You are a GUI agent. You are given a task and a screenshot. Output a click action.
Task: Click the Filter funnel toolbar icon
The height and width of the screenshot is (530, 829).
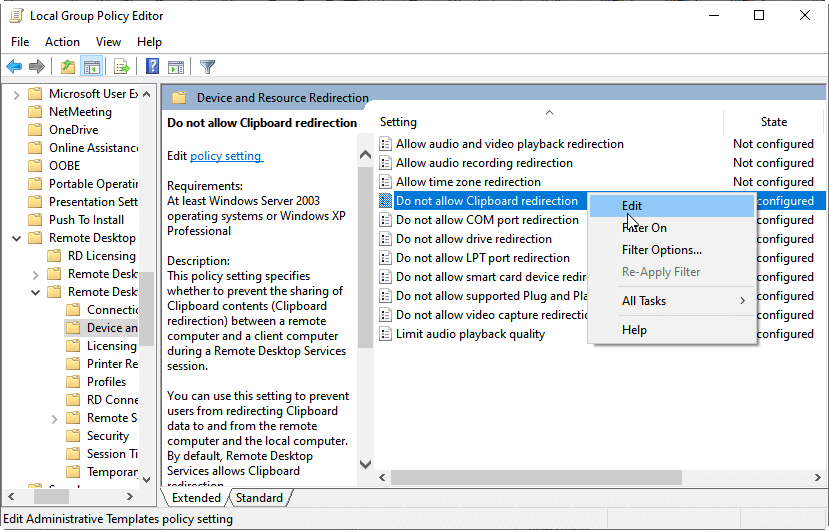click(207, 67)
